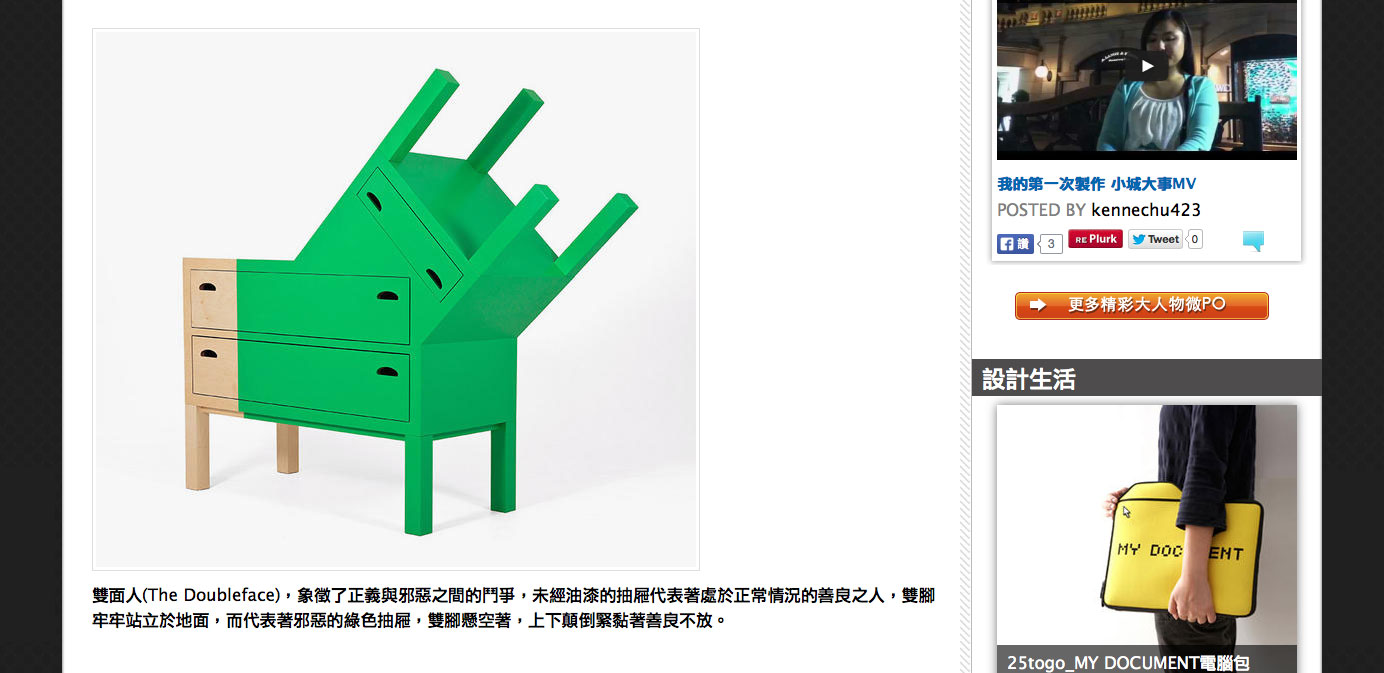Play the 小城大事MV video
The width and height of the screenshot is (1384, 673).
click(x=1147, y=67)
